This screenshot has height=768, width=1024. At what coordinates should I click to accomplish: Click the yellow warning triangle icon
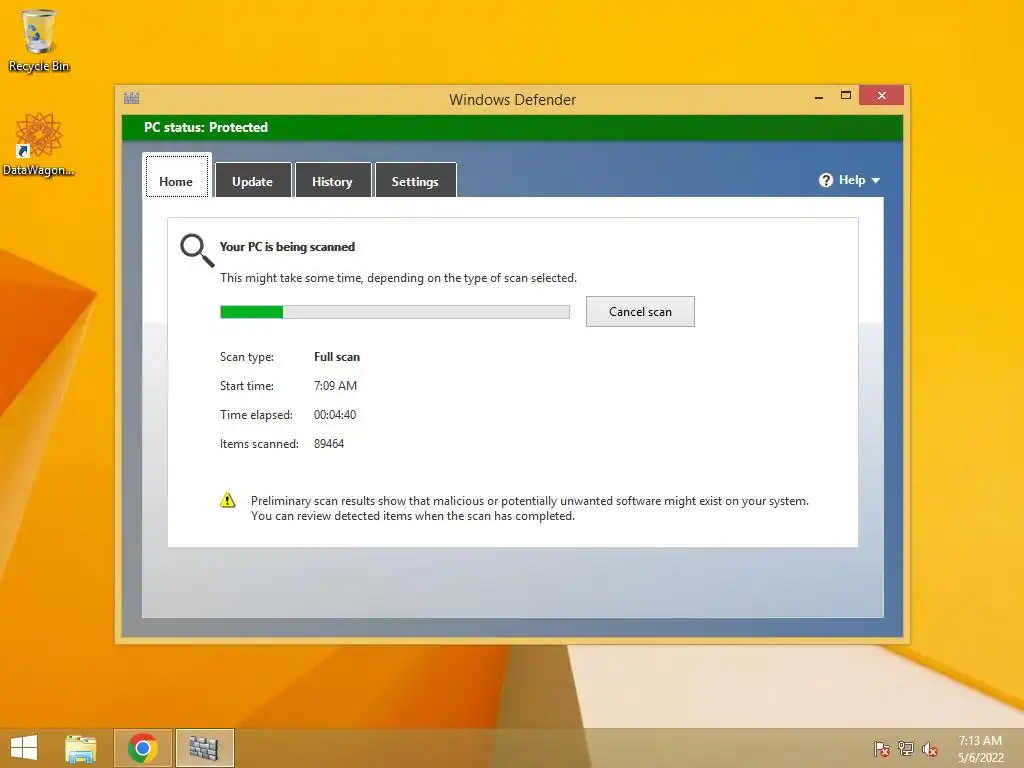click(227, 500)
